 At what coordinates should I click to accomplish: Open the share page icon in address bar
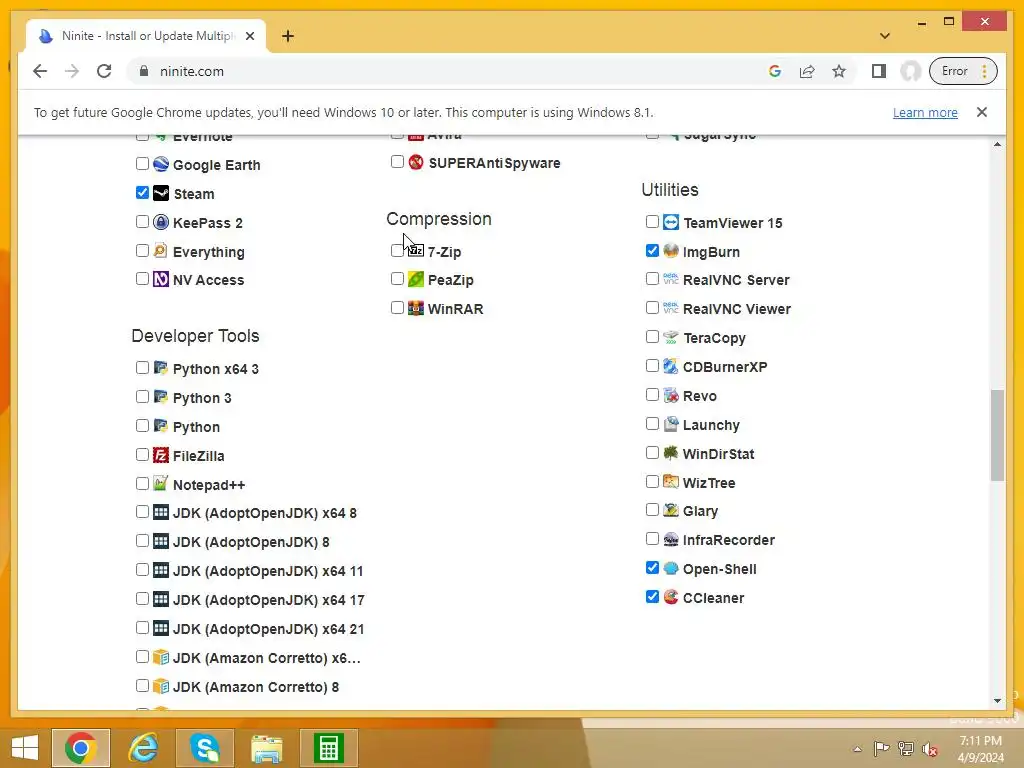[807, 71]
